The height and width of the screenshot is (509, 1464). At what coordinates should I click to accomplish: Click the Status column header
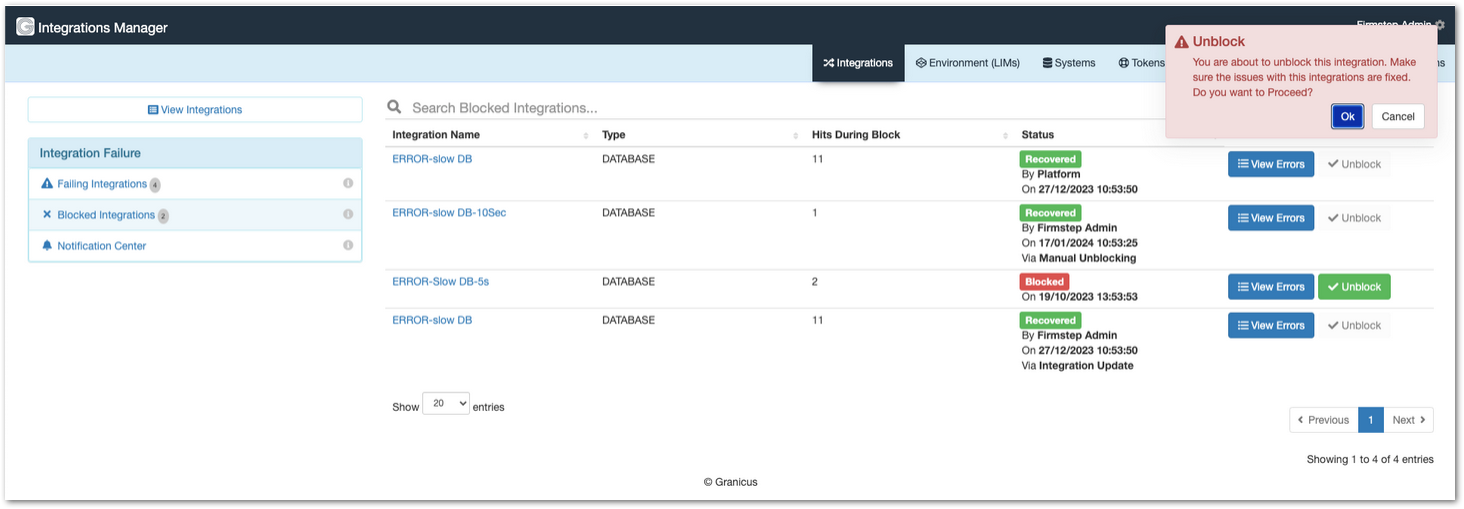1038,135
